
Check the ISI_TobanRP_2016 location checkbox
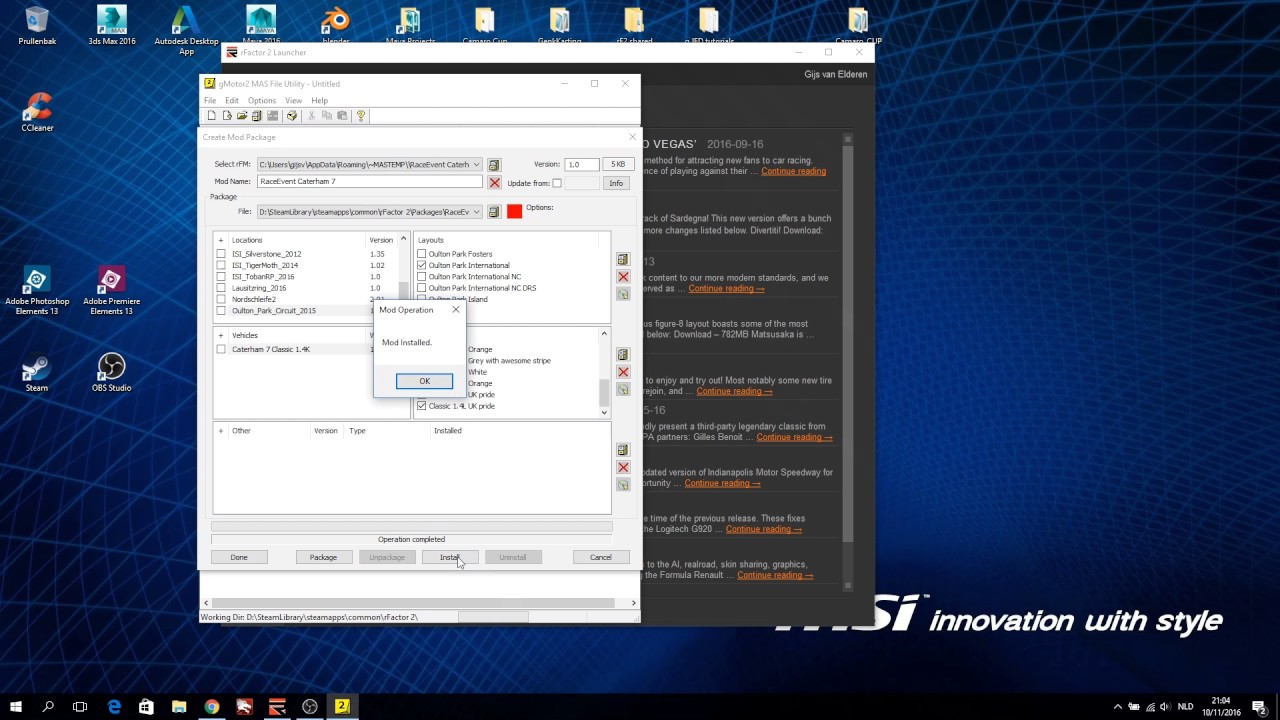point(221,276)
